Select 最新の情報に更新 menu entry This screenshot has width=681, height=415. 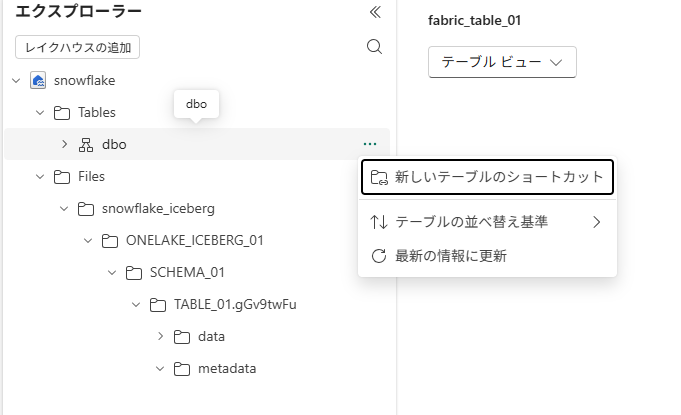pos(450,256)
